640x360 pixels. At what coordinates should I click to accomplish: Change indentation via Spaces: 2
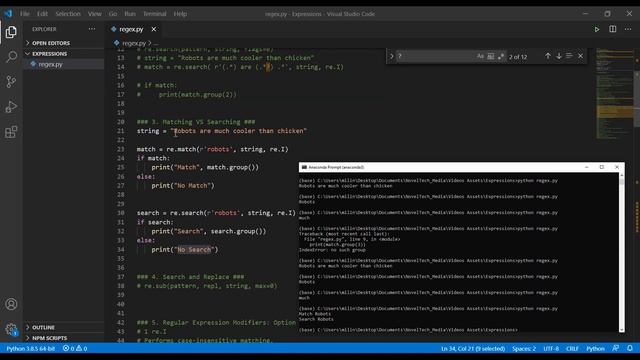[x=524, y=348]
